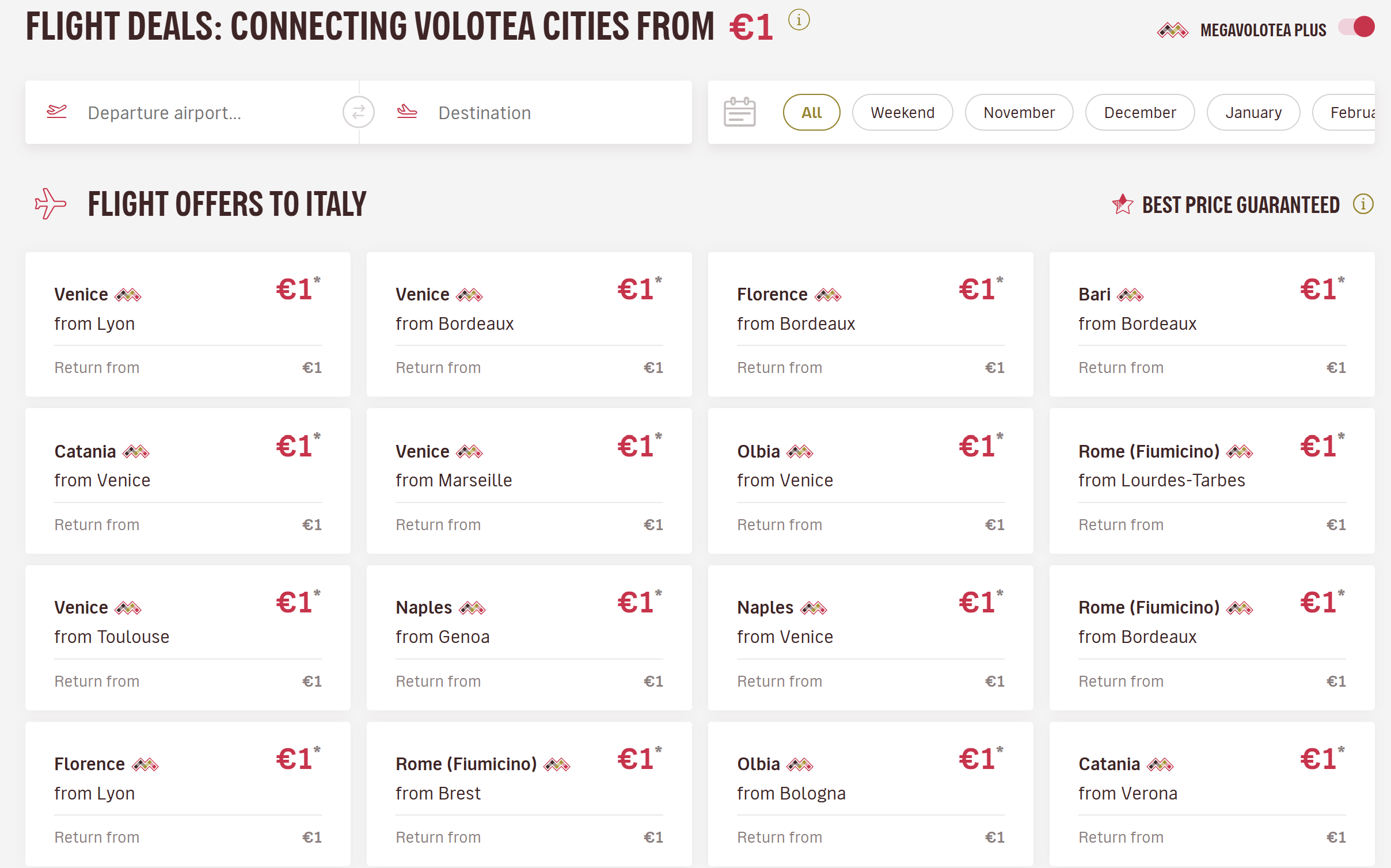Screen dimensions: 1391x868
Task: Click Megavolotea icon on Venice from Toulouse card
Action: (128, 608)
